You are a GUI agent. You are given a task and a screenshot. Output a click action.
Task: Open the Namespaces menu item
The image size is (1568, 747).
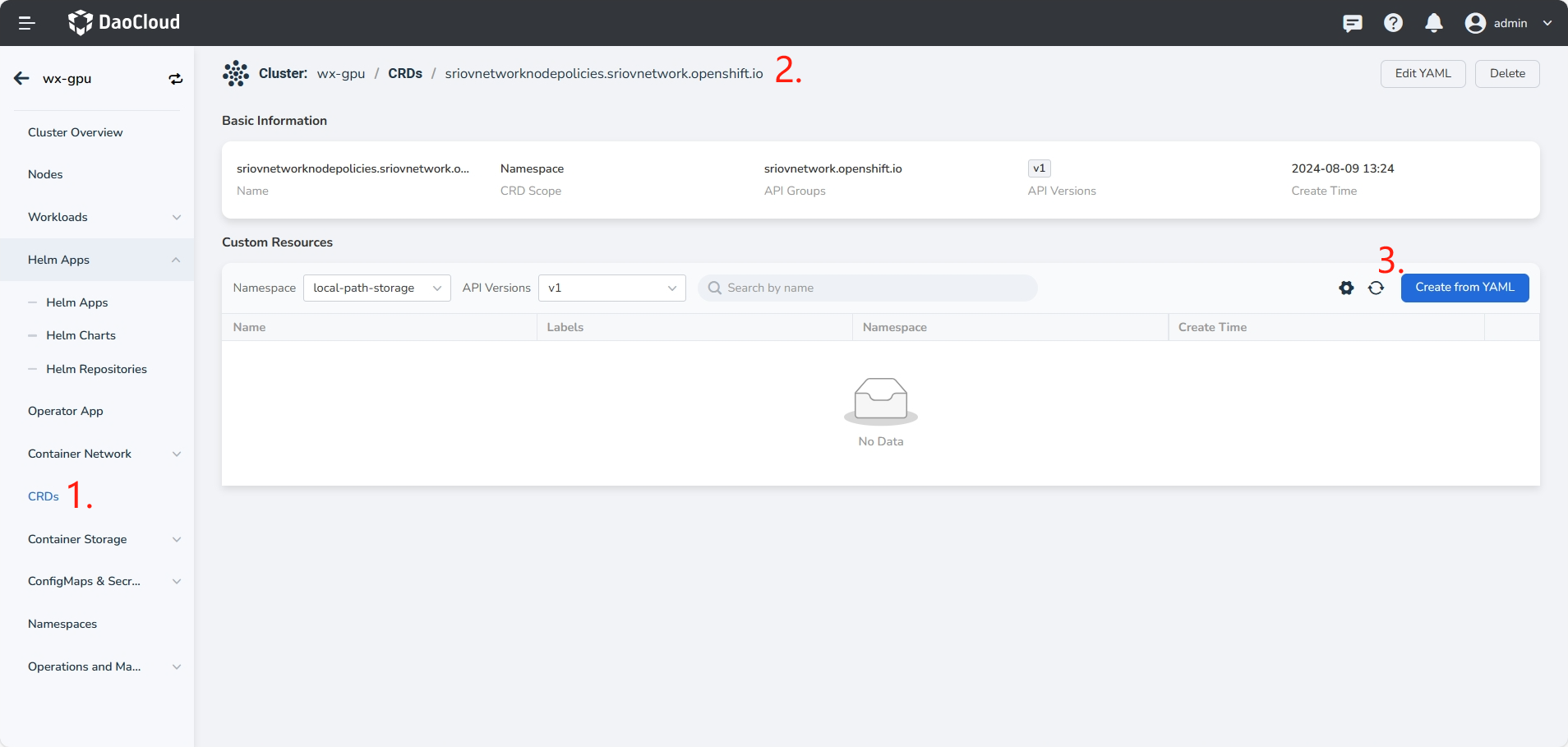(x=62, y=624)
